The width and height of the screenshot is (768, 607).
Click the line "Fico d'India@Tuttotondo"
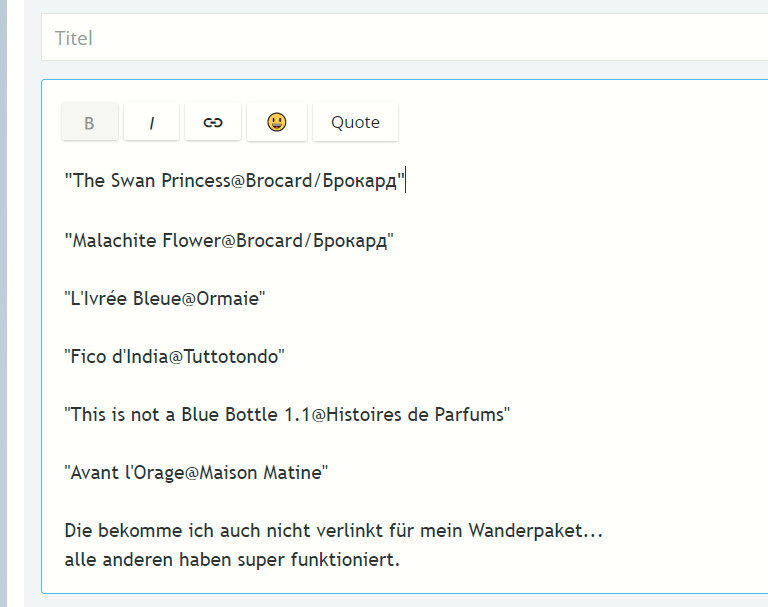tap(174, 356)
